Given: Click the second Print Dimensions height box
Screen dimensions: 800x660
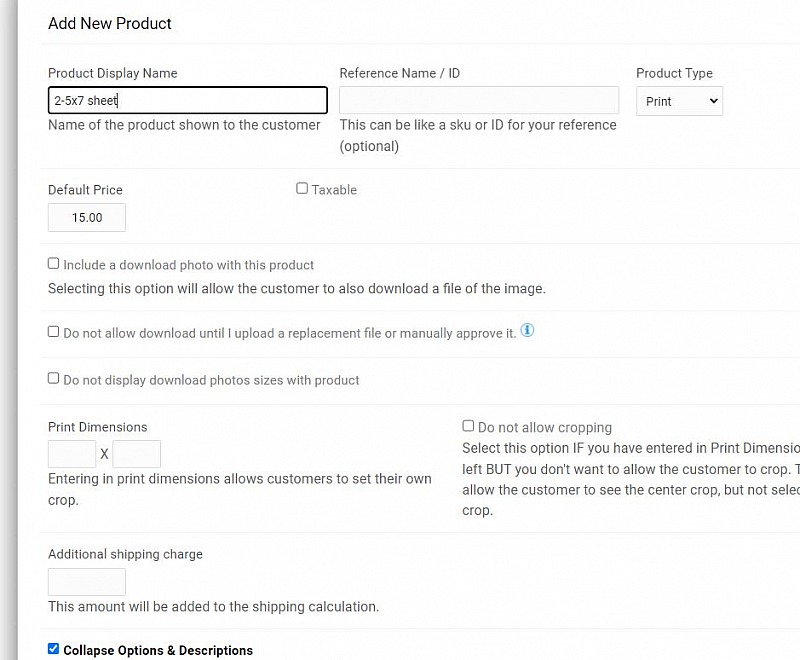Looking at the screenshot, I should pos(136,454).
